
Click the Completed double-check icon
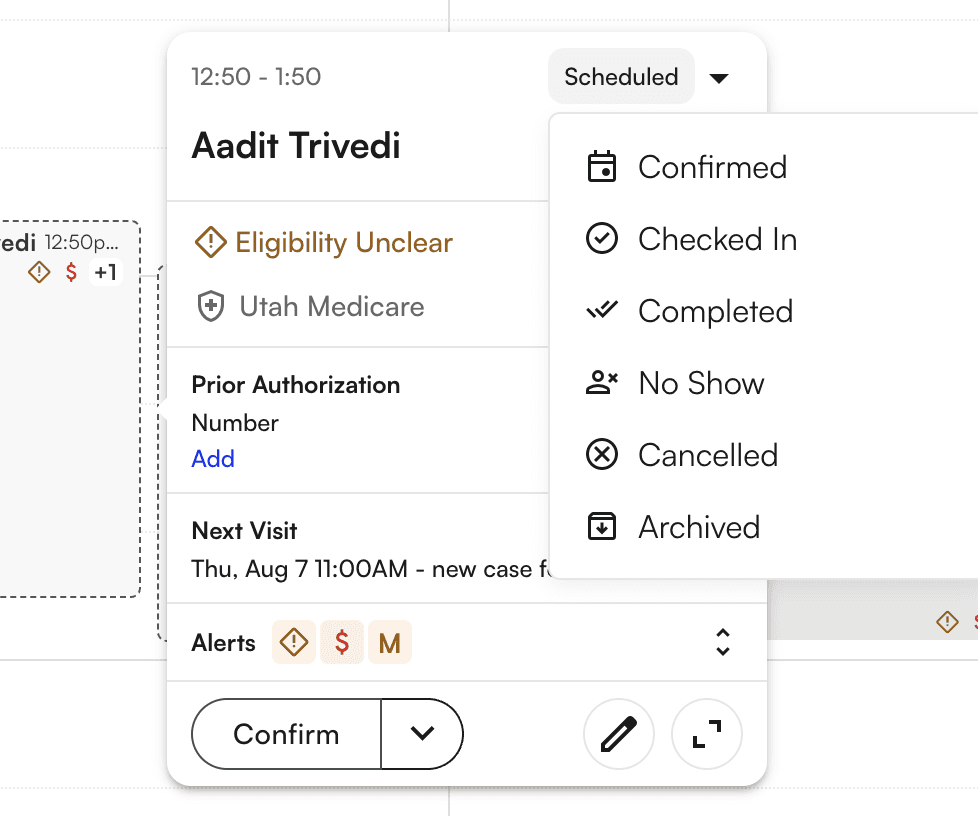click(x=601, y=311)
